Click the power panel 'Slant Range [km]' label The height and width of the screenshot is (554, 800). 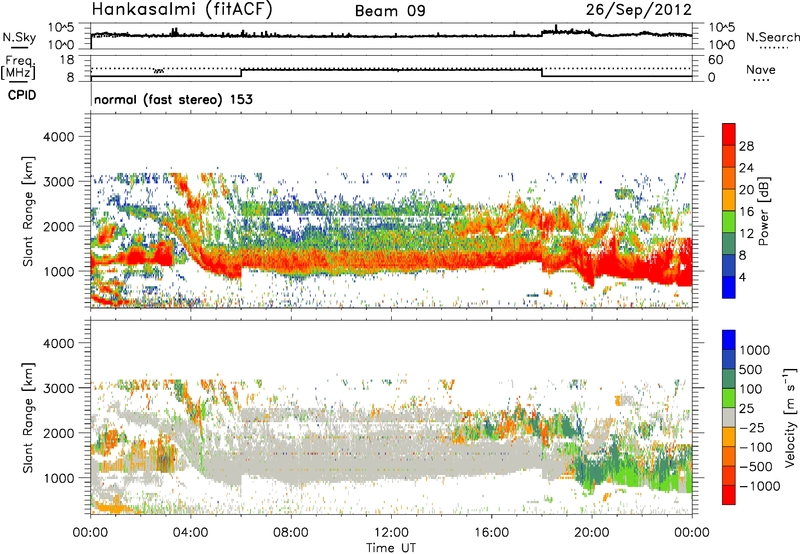(28, 211)
